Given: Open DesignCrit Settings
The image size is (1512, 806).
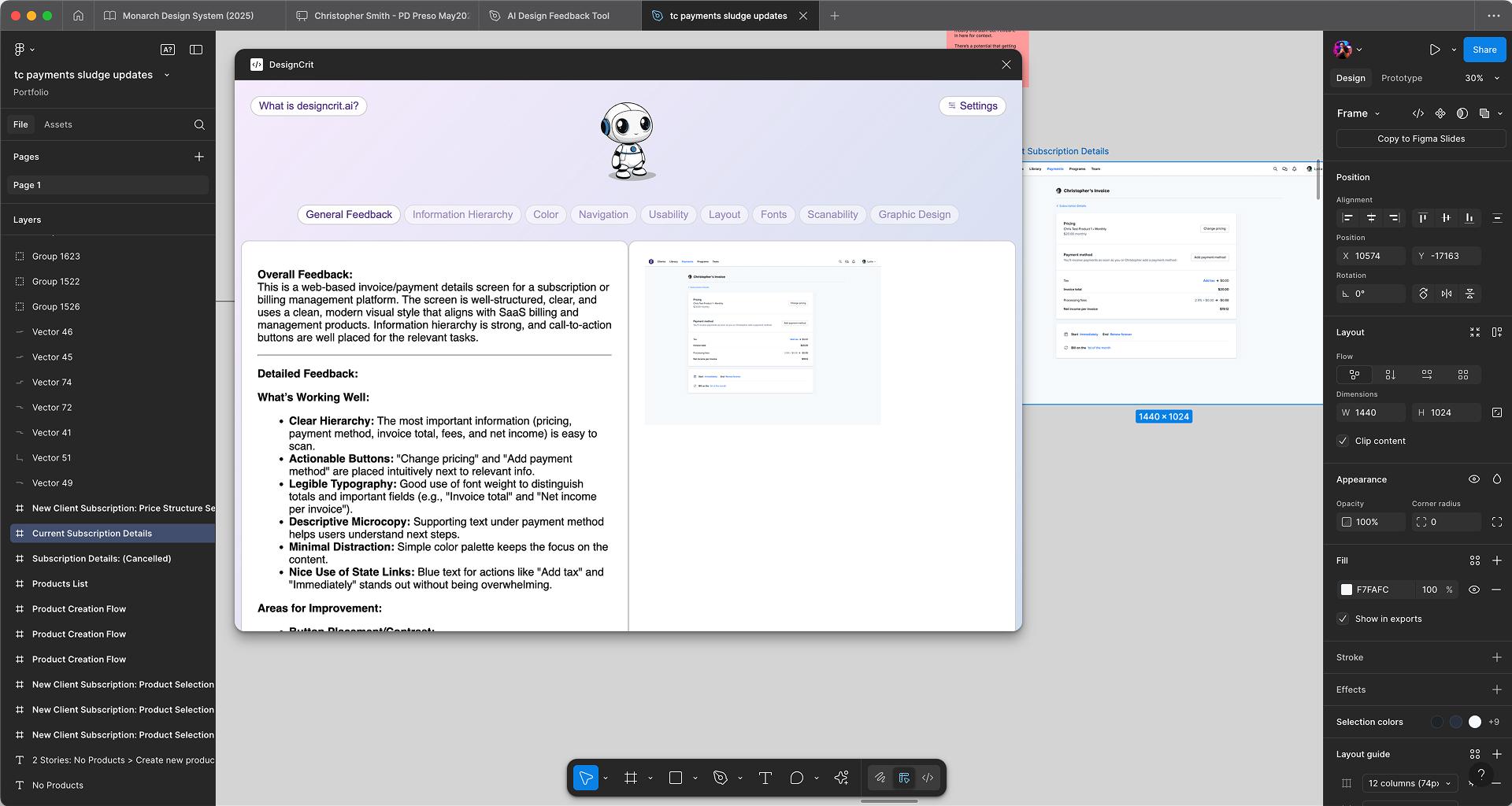Looking at the screenshot, I should coord(973,105).
